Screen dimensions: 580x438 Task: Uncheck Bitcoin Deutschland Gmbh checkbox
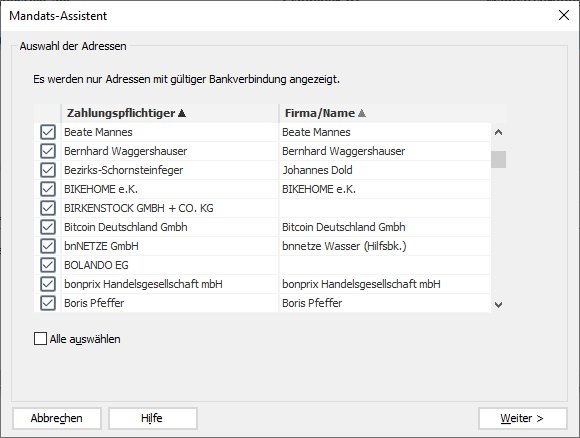(48, 227)
